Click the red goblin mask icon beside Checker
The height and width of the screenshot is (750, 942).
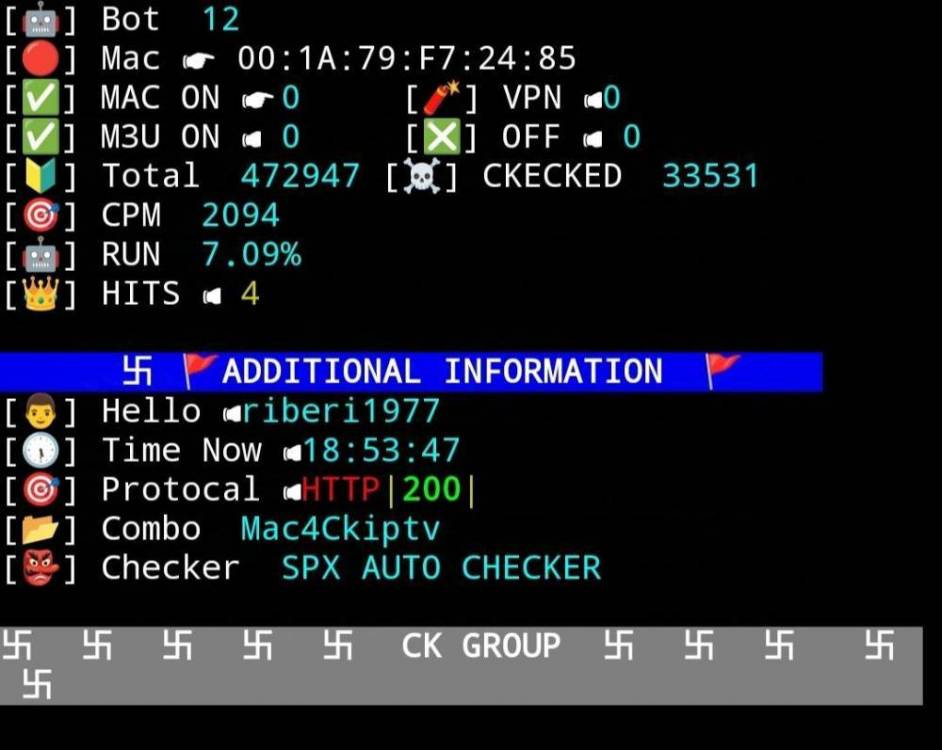click(41, 568)
